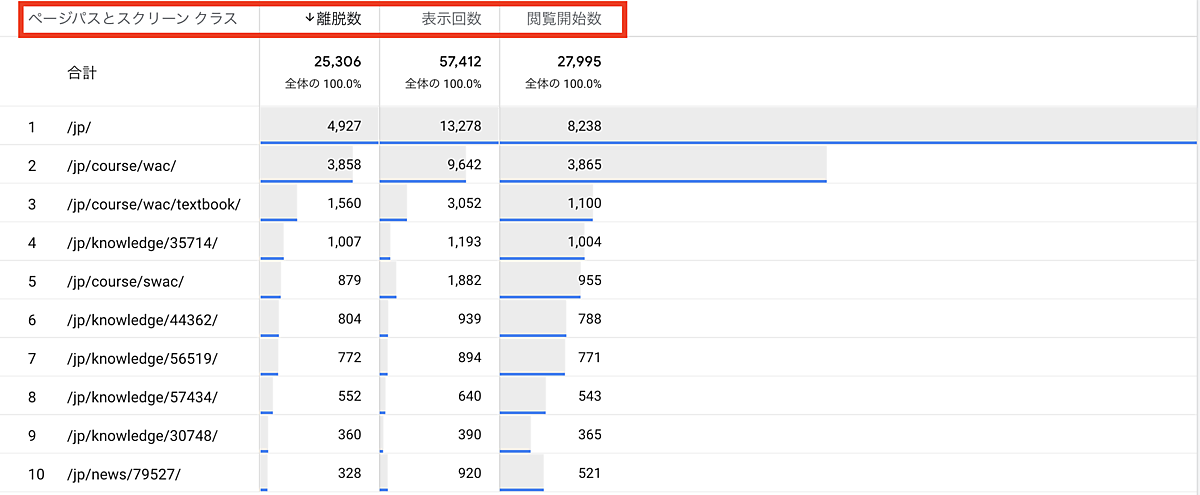Click /jp/knowledge/57434/ page path
This screenshot has height=495, width=1200.
pyautogui.click(x=141, y=397)
